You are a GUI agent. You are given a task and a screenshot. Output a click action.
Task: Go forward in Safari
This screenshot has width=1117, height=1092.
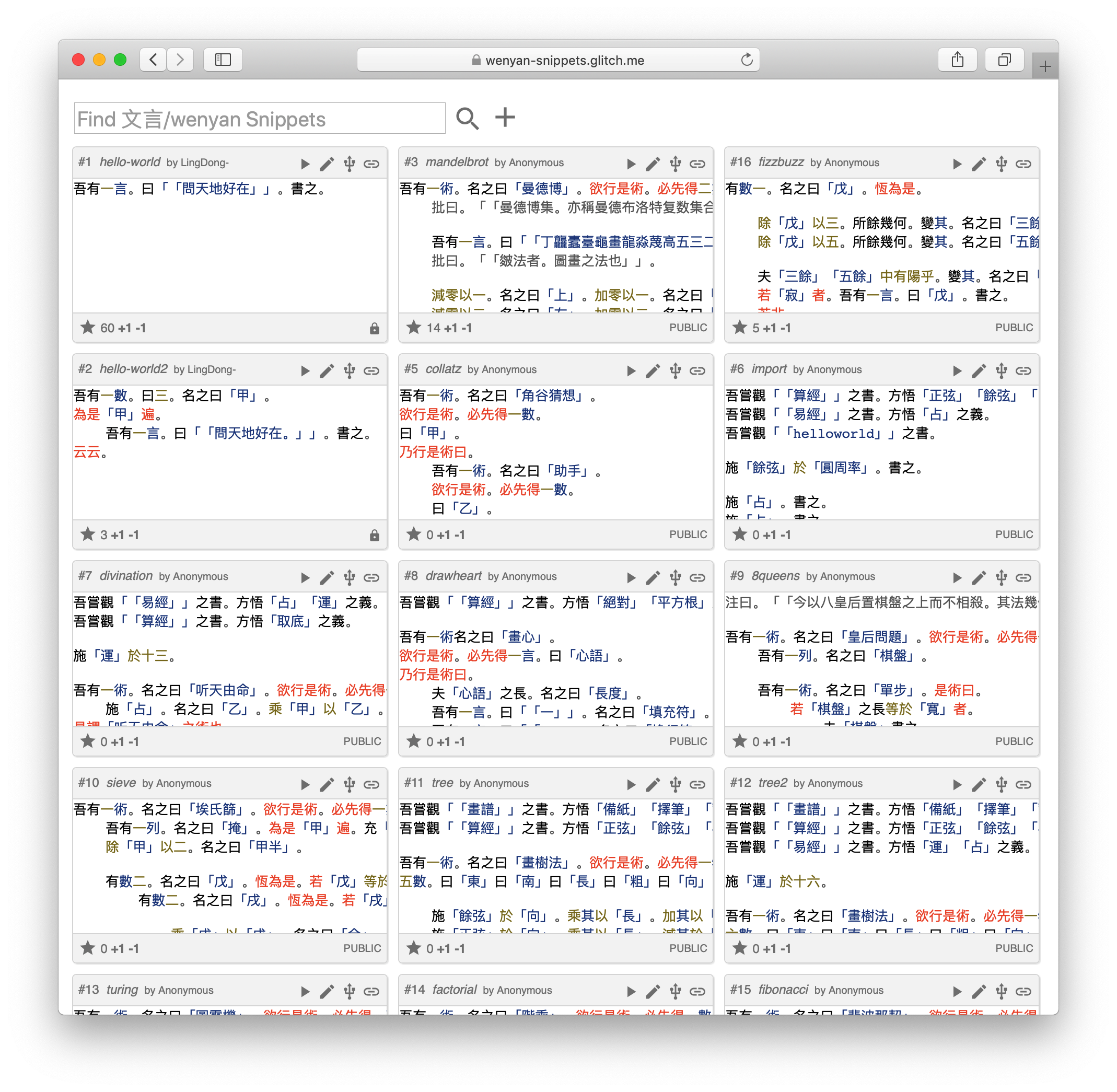(180, 60)
